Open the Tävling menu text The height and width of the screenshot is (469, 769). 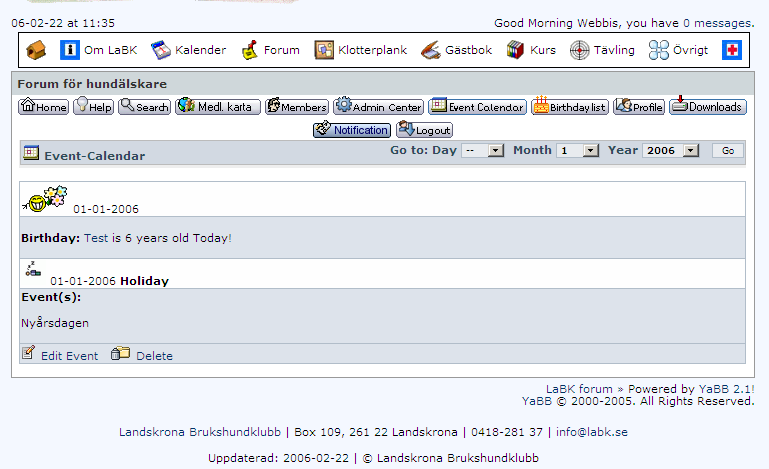point(614,50)
